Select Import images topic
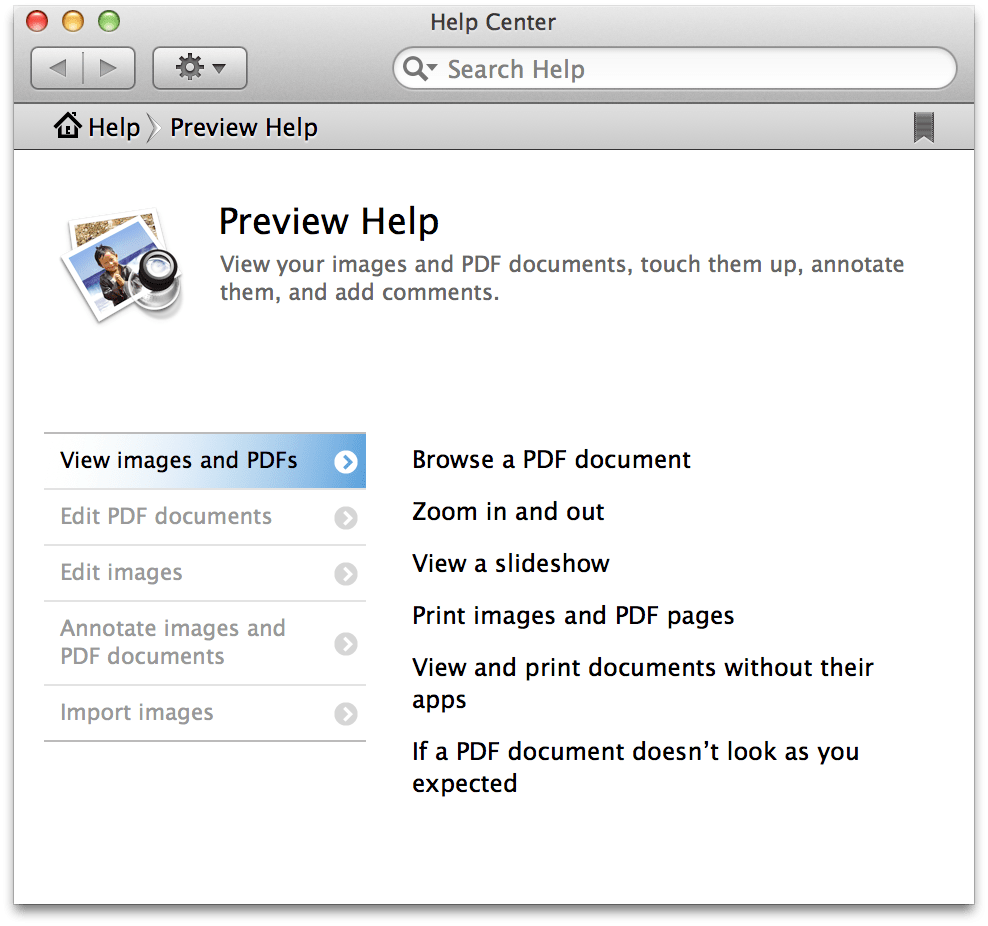Screen dimensions: 988x926 [x=205, y=713]
